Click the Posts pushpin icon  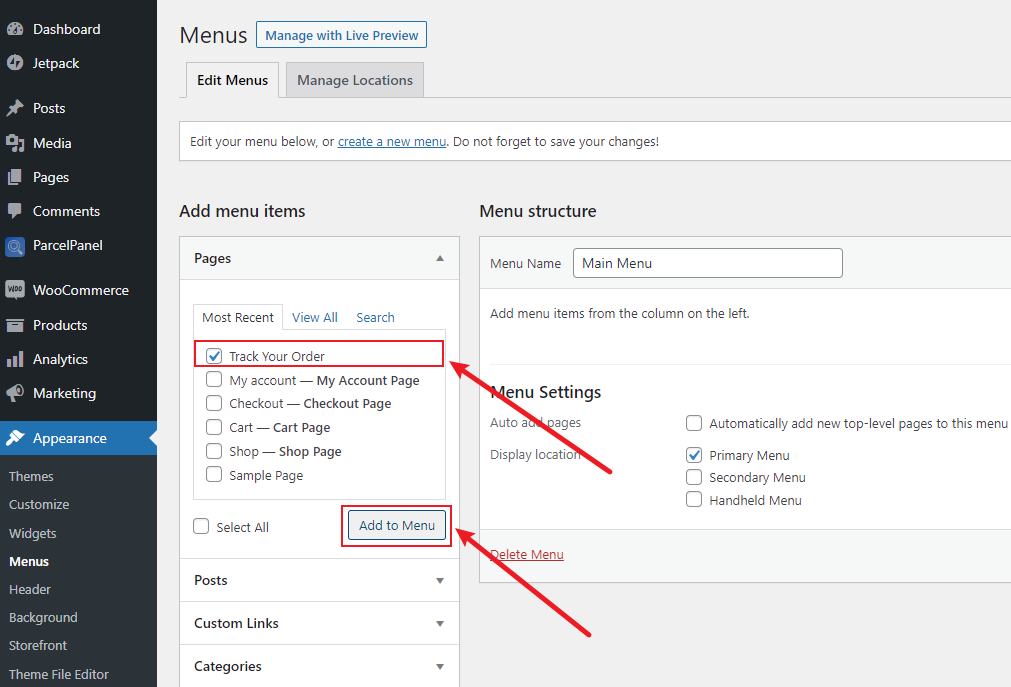15,108
